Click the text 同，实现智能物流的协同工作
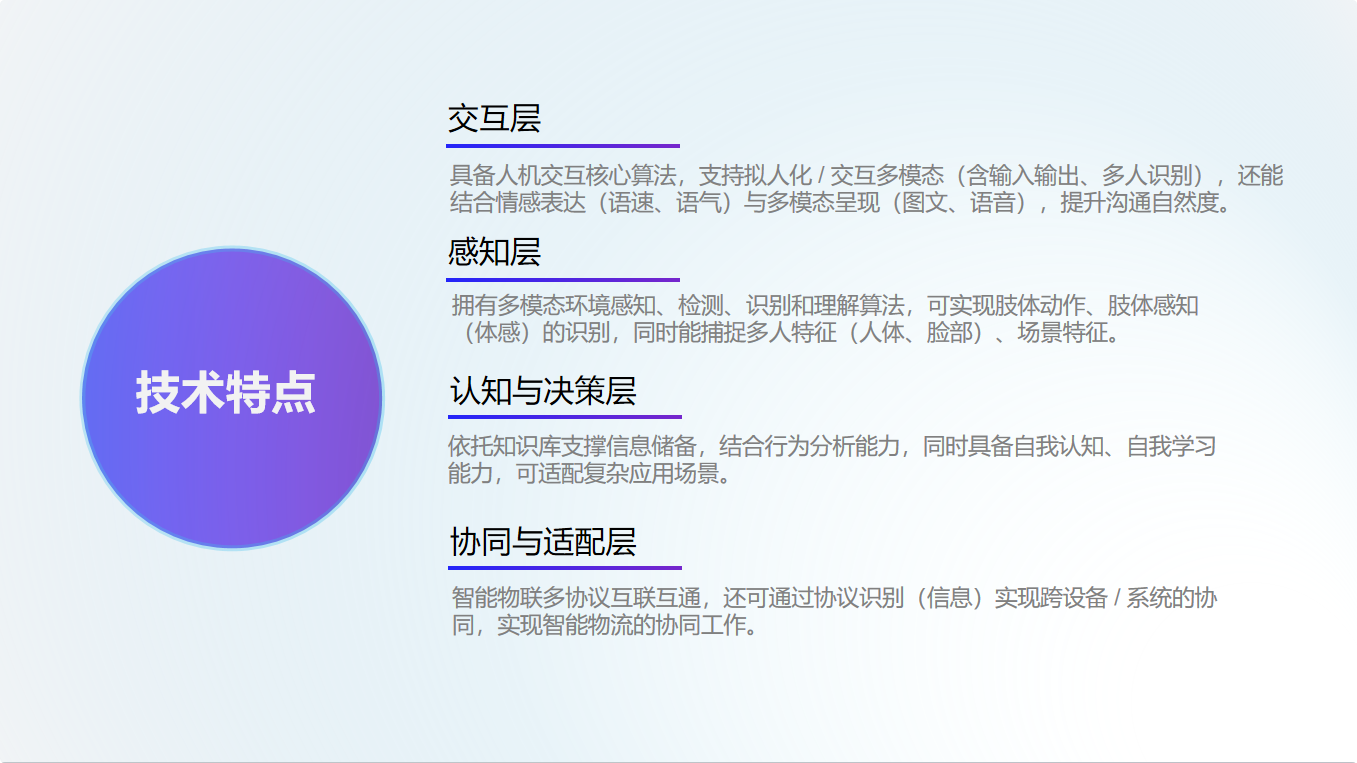This screenshot has height=763, width=1357. (604, 626)
